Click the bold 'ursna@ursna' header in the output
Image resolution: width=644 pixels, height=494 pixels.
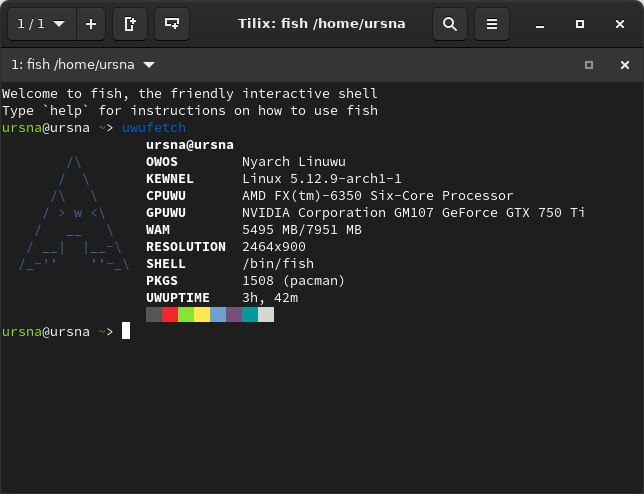190,145
